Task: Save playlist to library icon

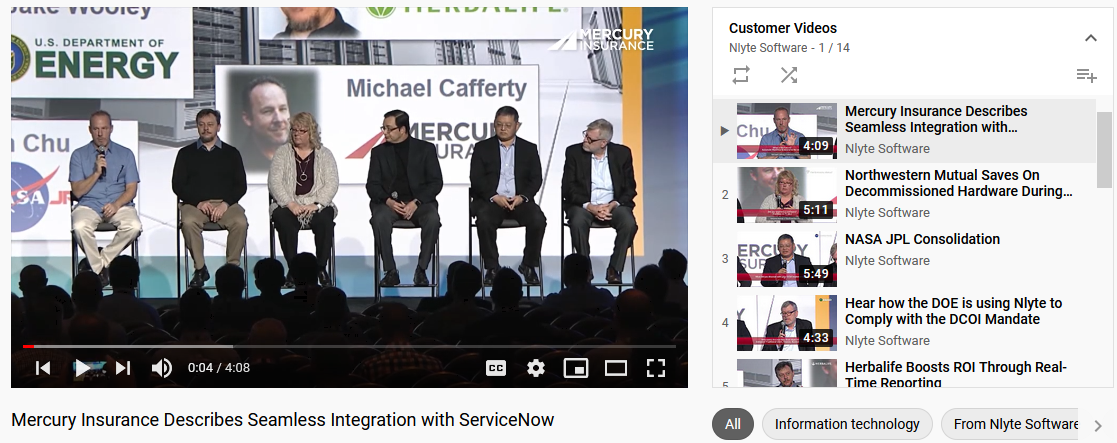Action: (x=1086, y=75)
